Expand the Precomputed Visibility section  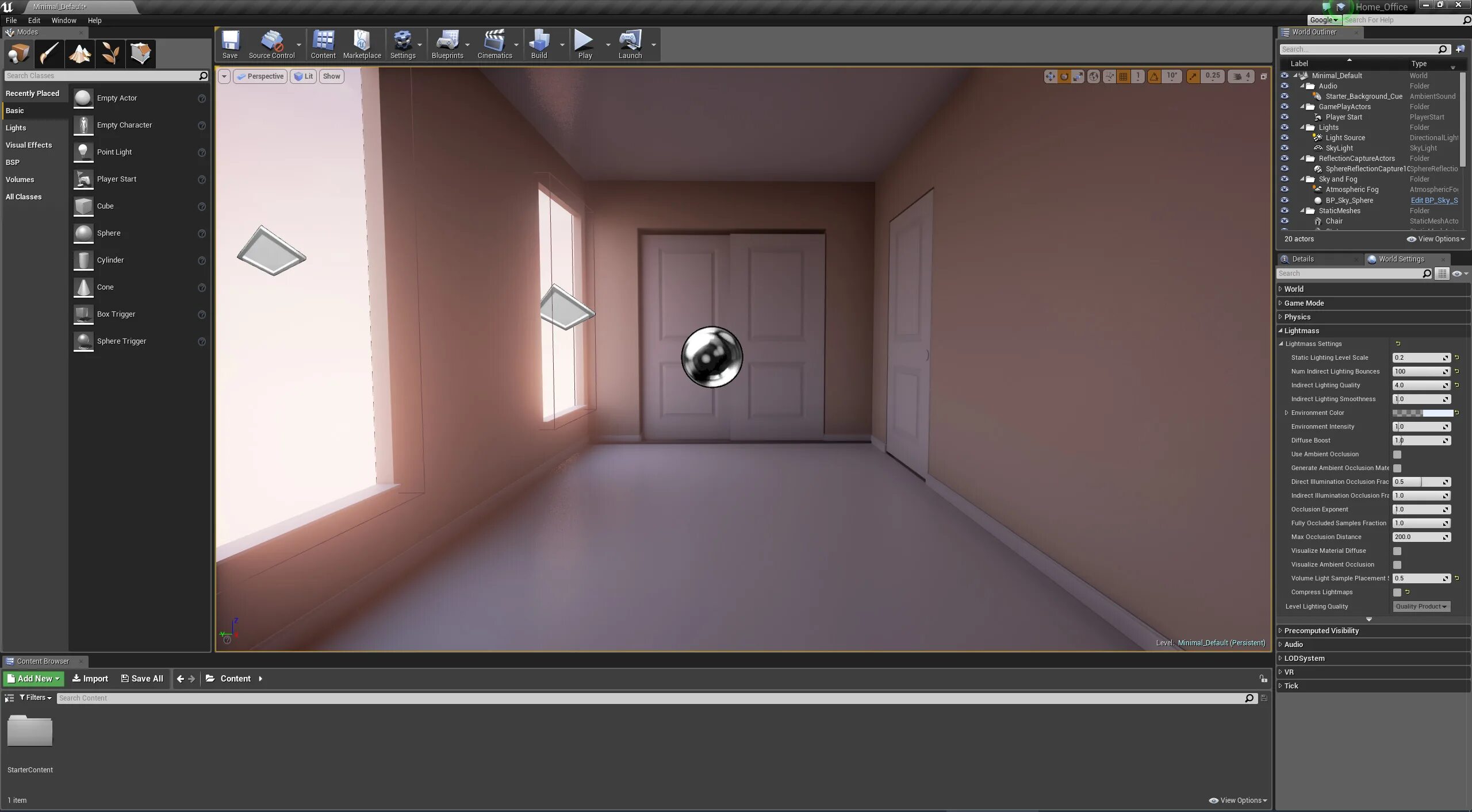pyautogui.click(x=1321, y=631)
